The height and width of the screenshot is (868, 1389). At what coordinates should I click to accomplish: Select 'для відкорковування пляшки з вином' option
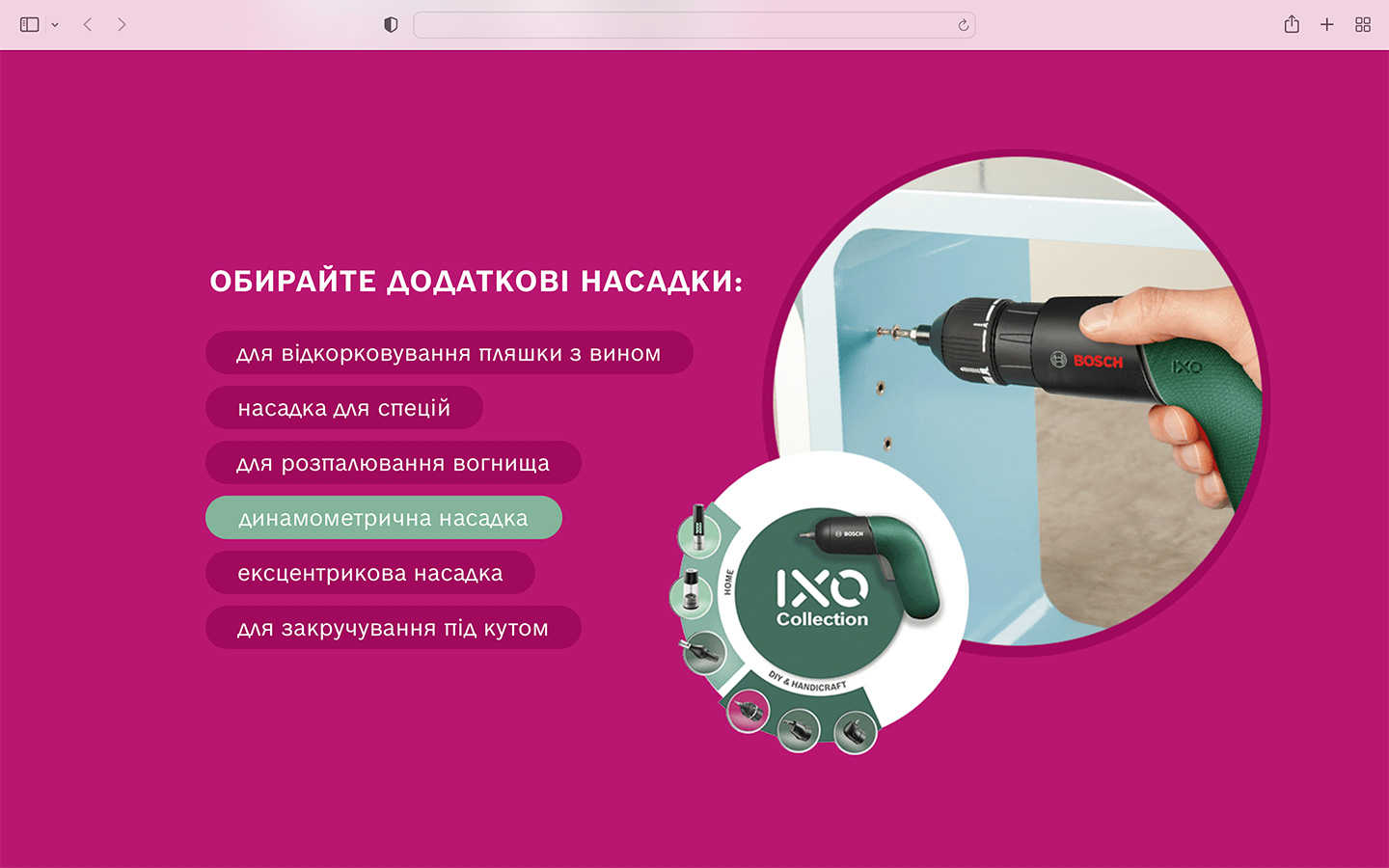(x=449, y=353)
